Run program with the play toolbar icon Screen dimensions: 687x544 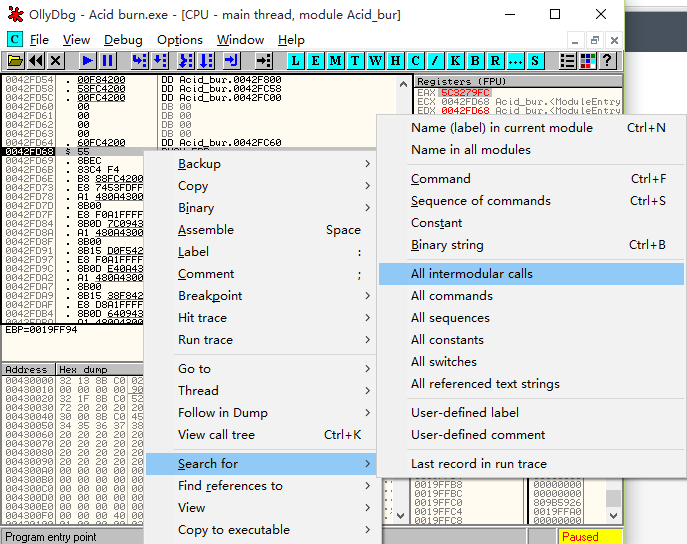coord(87,60)
